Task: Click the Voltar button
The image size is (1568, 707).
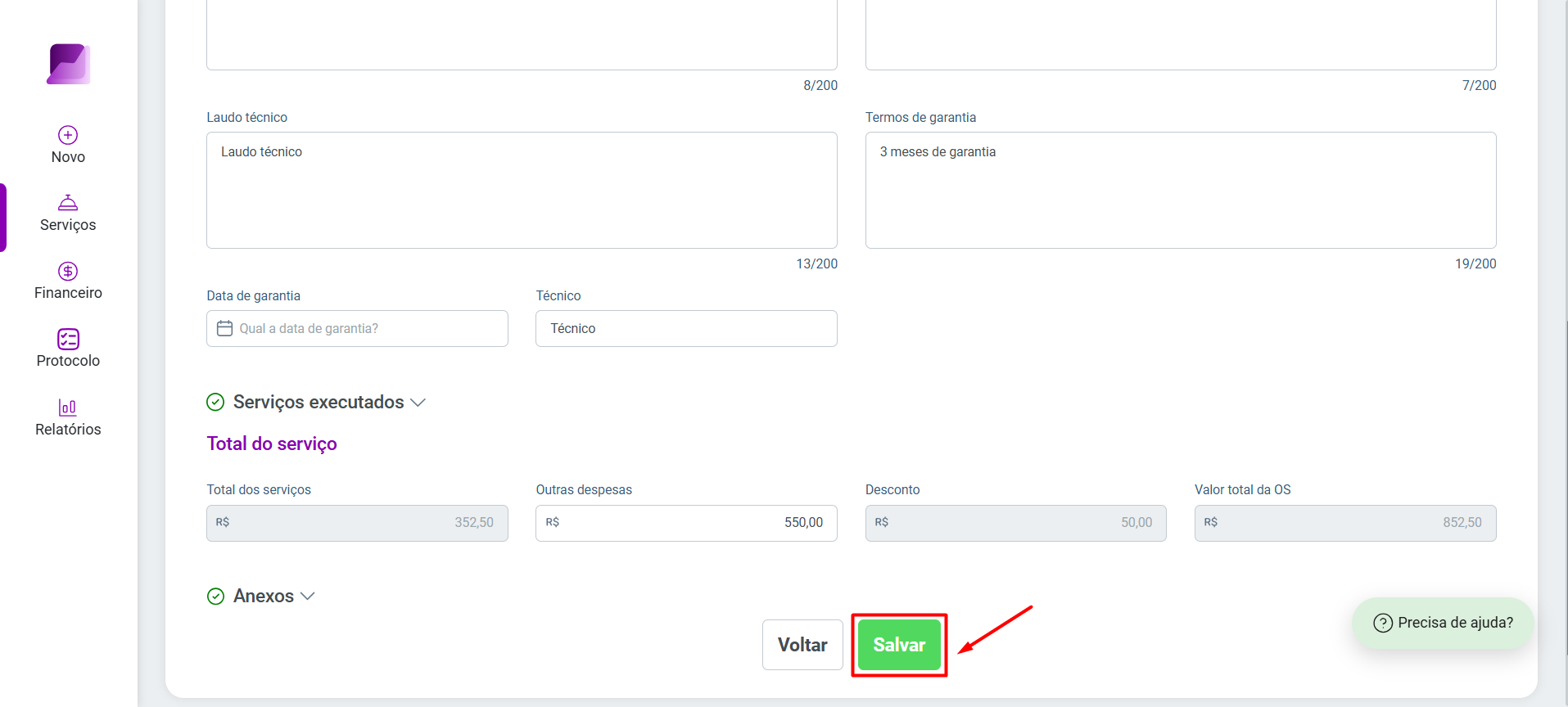Action: pos(802,645)
